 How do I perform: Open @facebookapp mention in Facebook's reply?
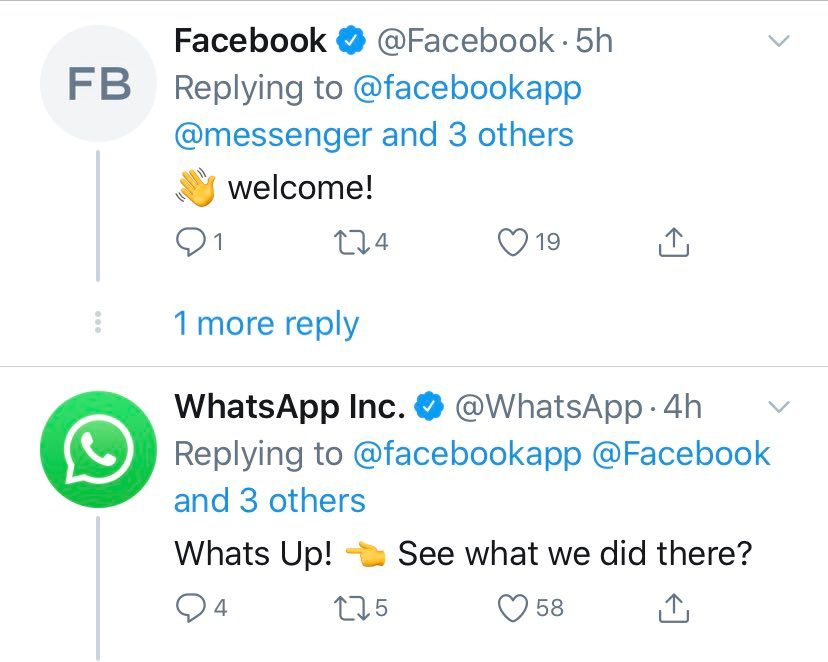tap(467, 88)
